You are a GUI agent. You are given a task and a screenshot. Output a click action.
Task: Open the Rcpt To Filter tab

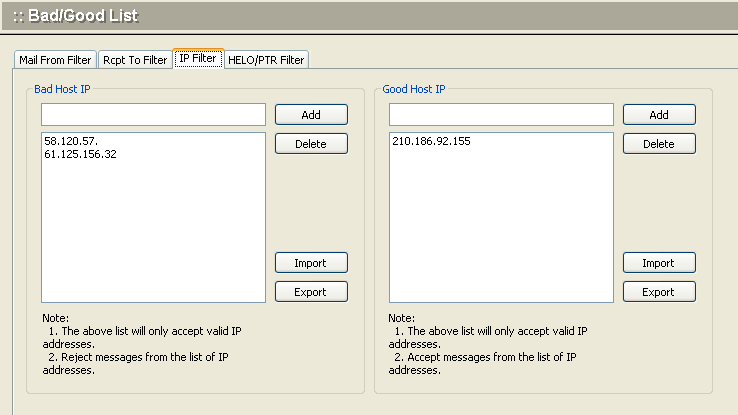coord(135,60)
